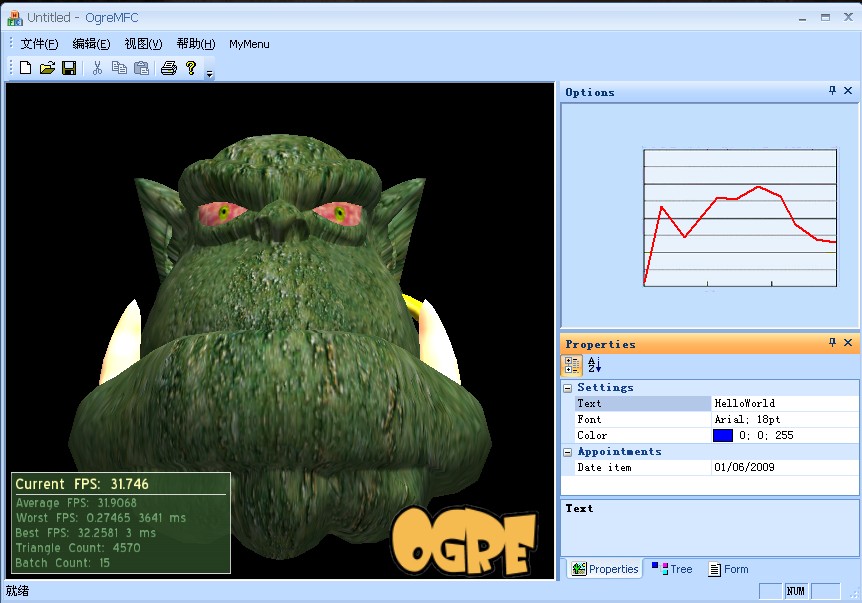The width and height of the screenshot is (862, 603).
Task: Pin the Properties panel
Action: tap(832, 343)
